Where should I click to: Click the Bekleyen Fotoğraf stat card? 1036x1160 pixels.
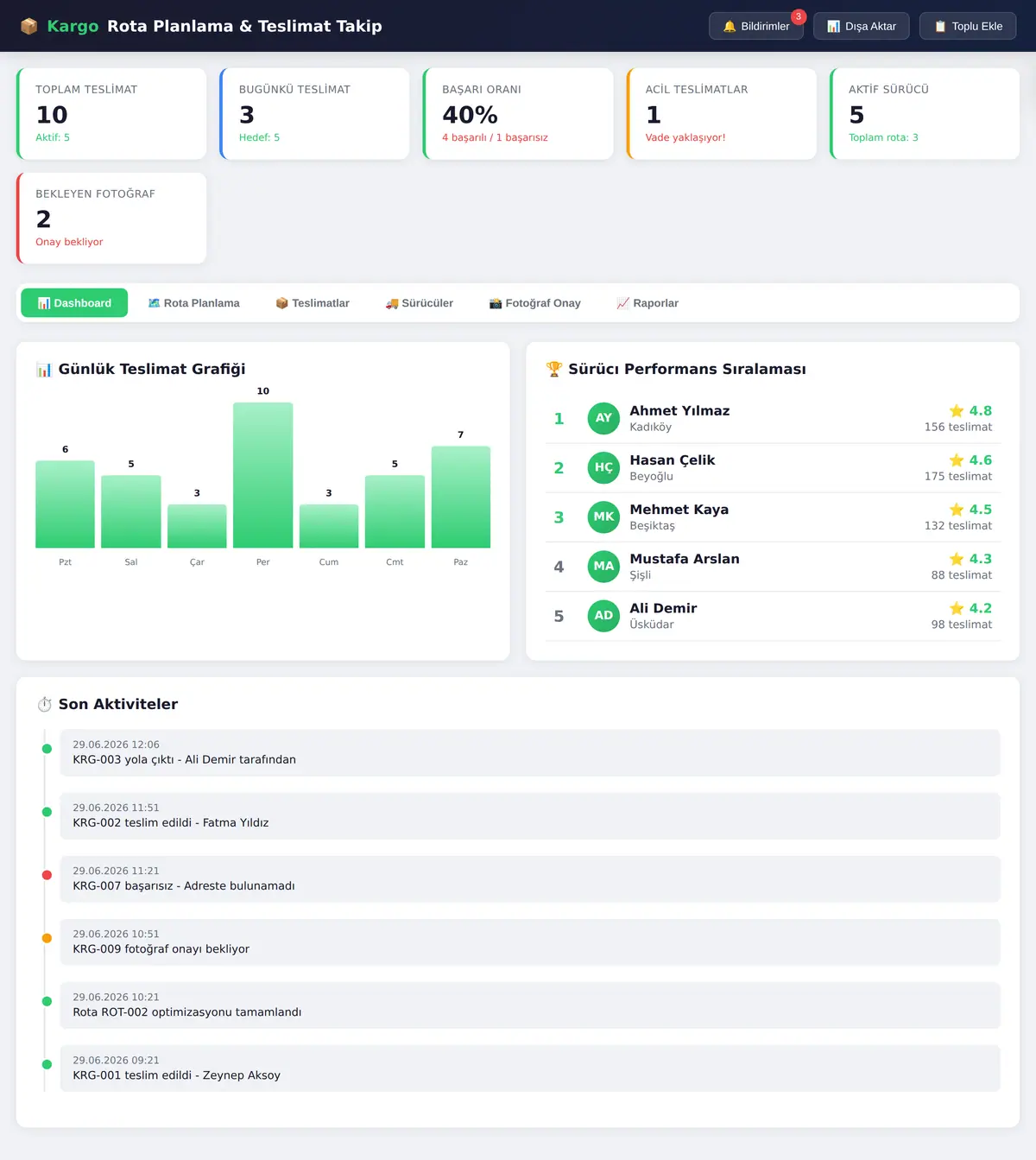(x=111, y=219)
